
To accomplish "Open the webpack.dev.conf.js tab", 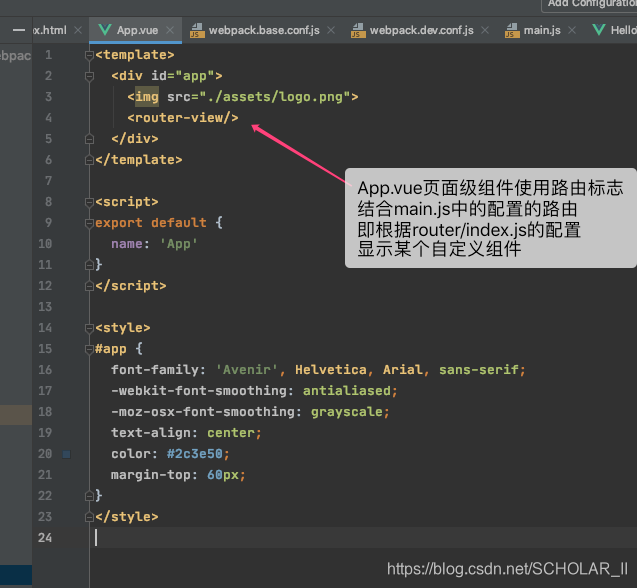I will tap(422, 30).
